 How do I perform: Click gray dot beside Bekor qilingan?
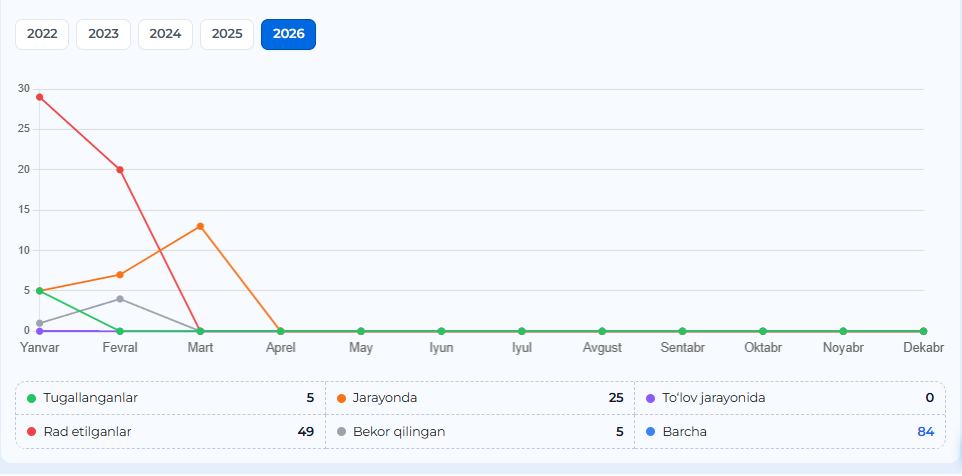coord(341,432)
